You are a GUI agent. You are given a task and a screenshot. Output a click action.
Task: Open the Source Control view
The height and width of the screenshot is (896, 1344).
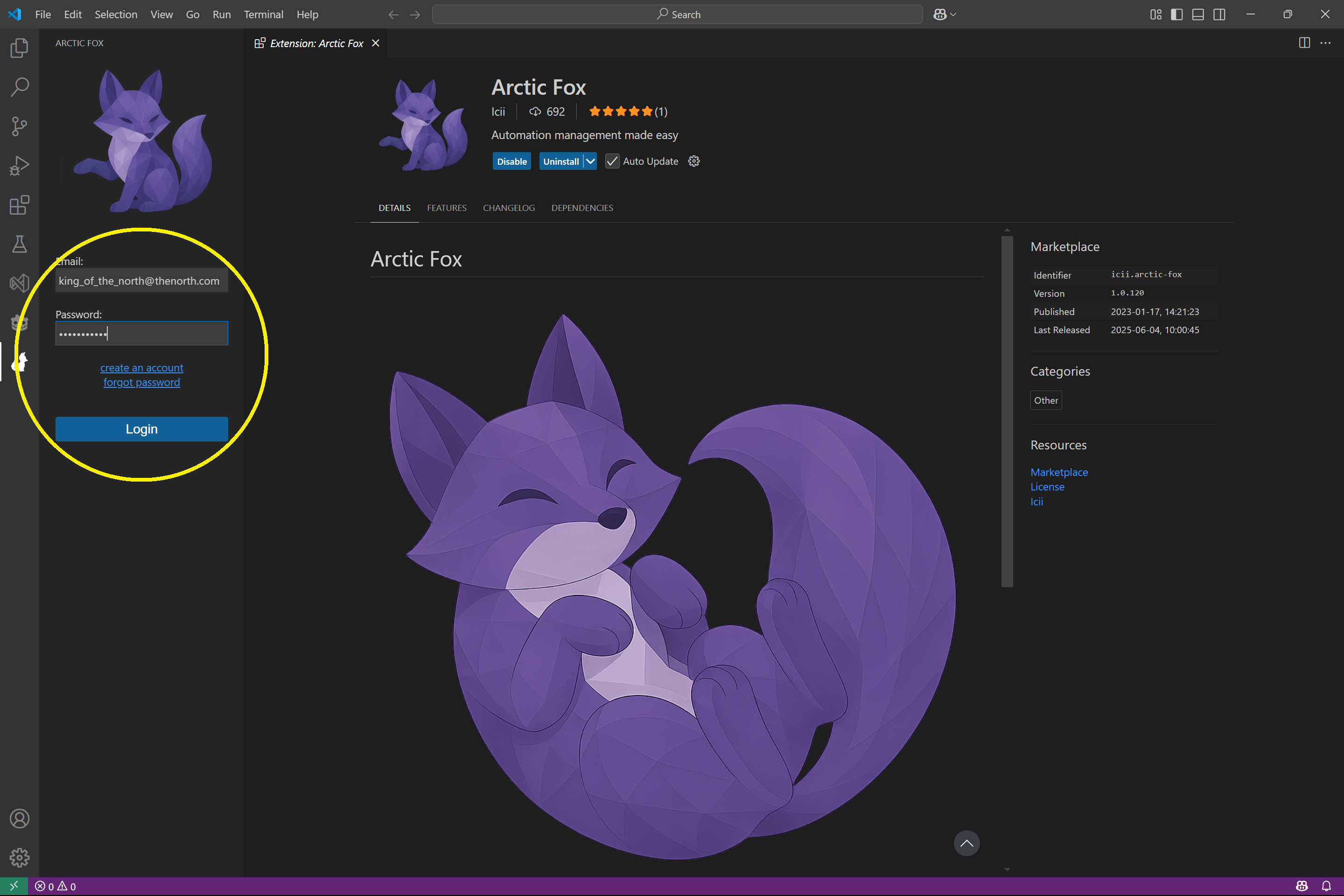point(20,126)
